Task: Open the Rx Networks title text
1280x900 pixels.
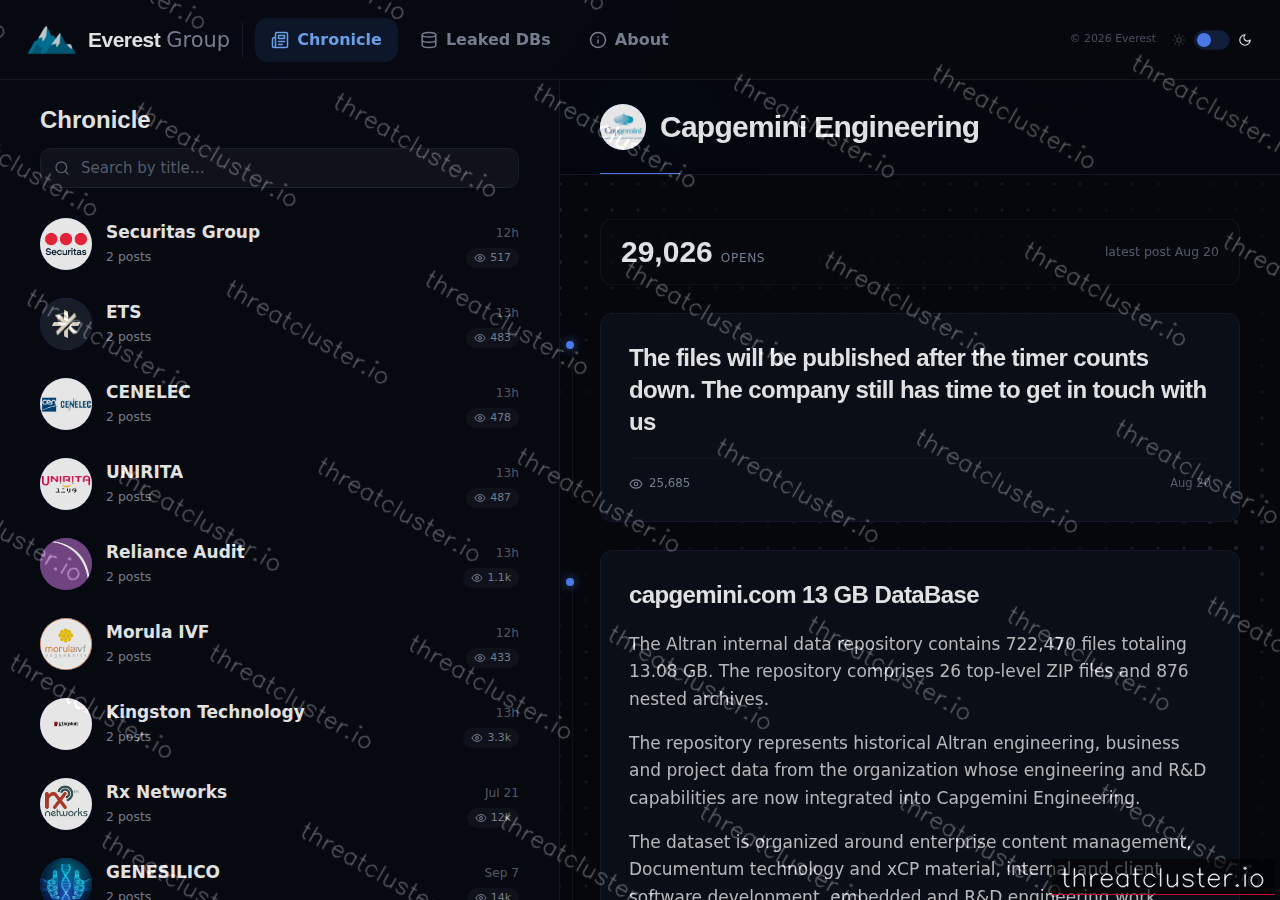Action: pos(166,792)
